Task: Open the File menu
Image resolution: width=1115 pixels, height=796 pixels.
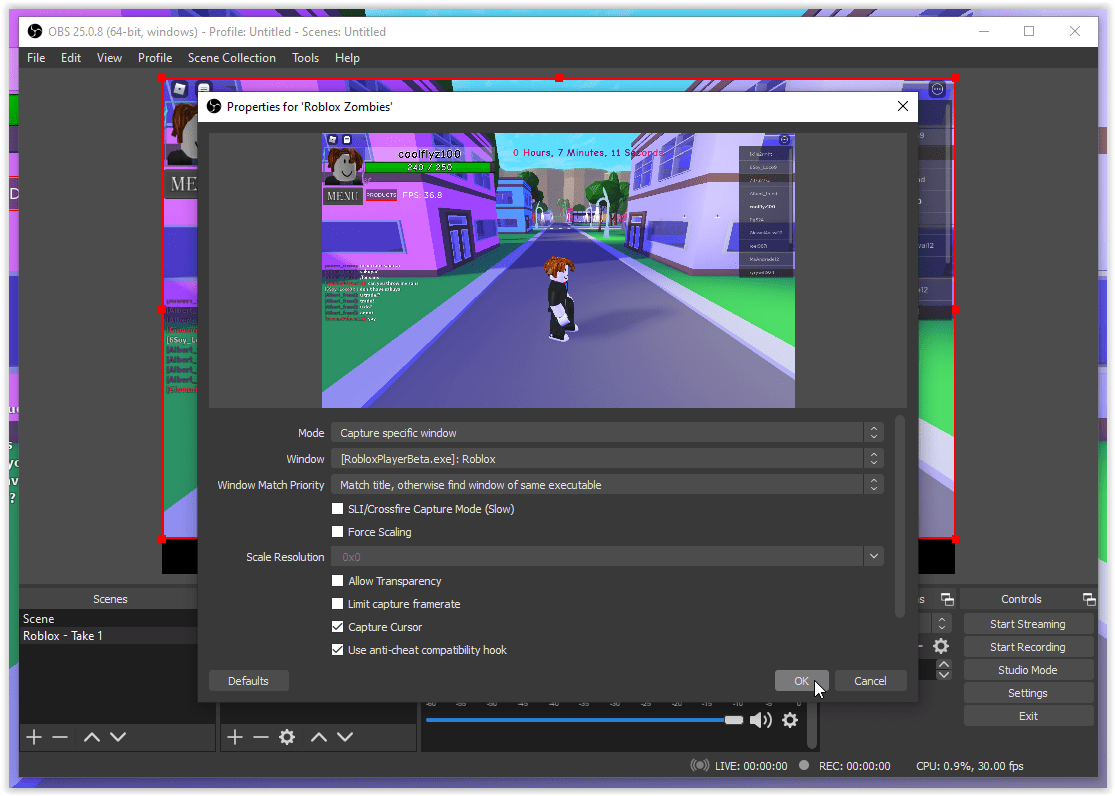Action: tap(36, 58)
